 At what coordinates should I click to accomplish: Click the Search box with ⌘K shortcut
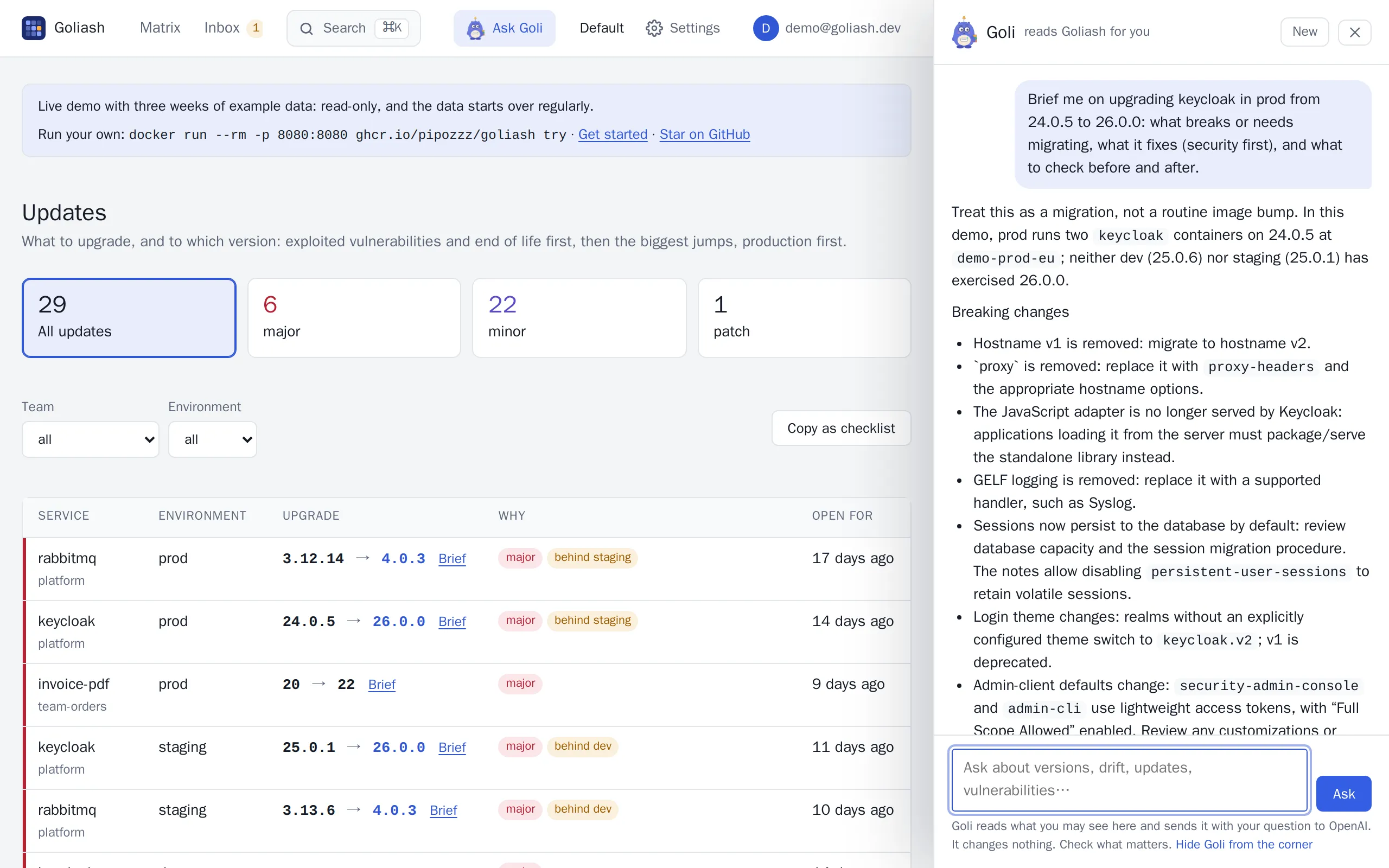click(x=354, y=28)
